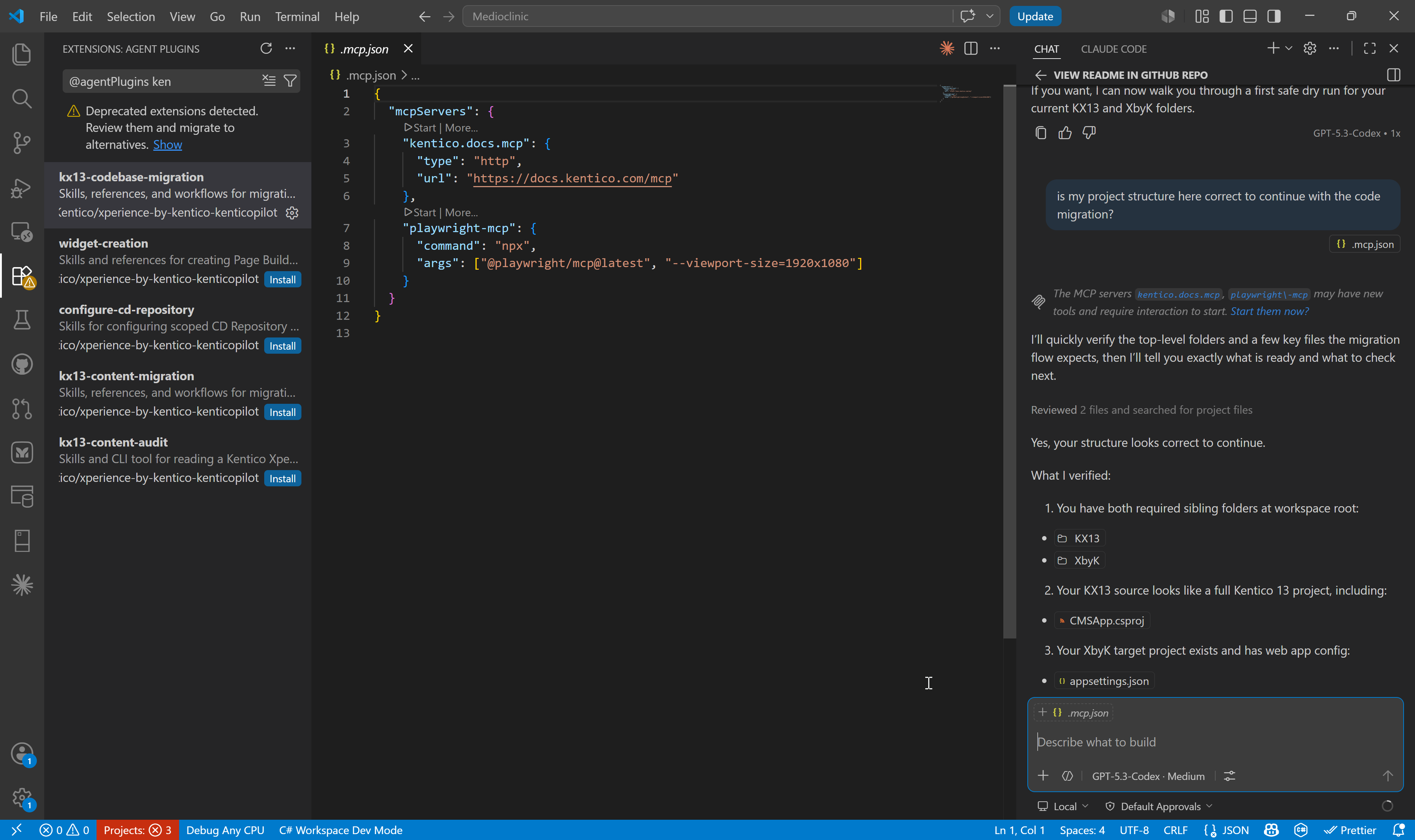This screenshot has height=840, width=1415.
Task: Open Copilot status in status bar
Action: [x=1271, y=830]
